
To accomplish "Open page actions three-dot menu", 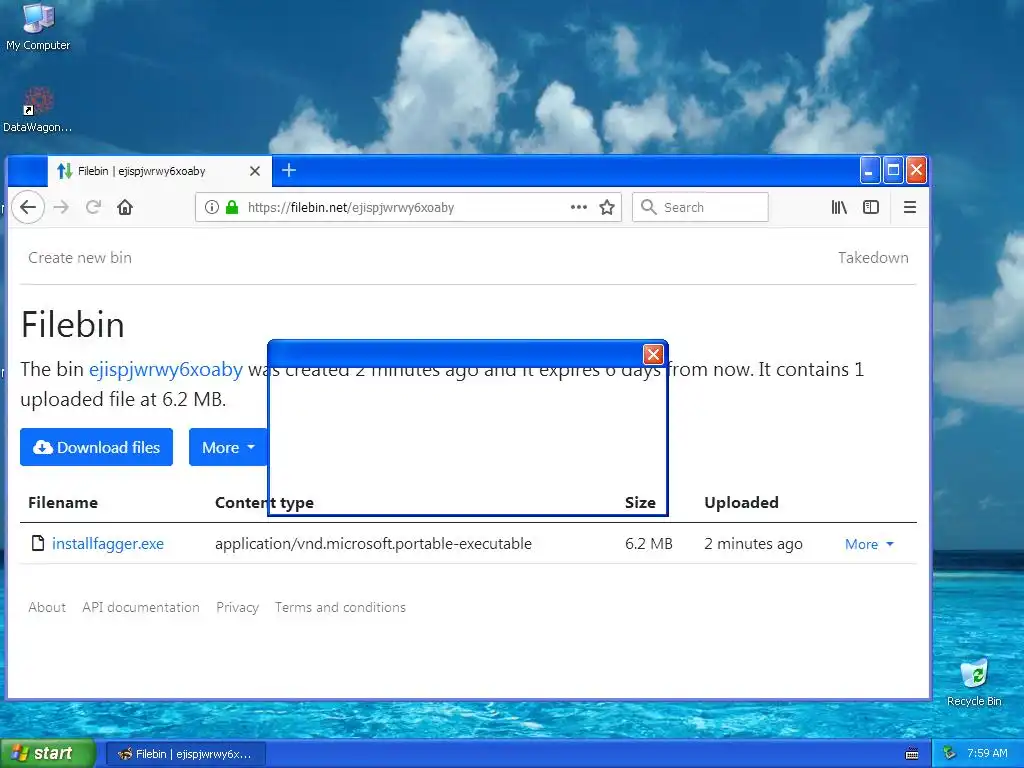I will (579, 208).
